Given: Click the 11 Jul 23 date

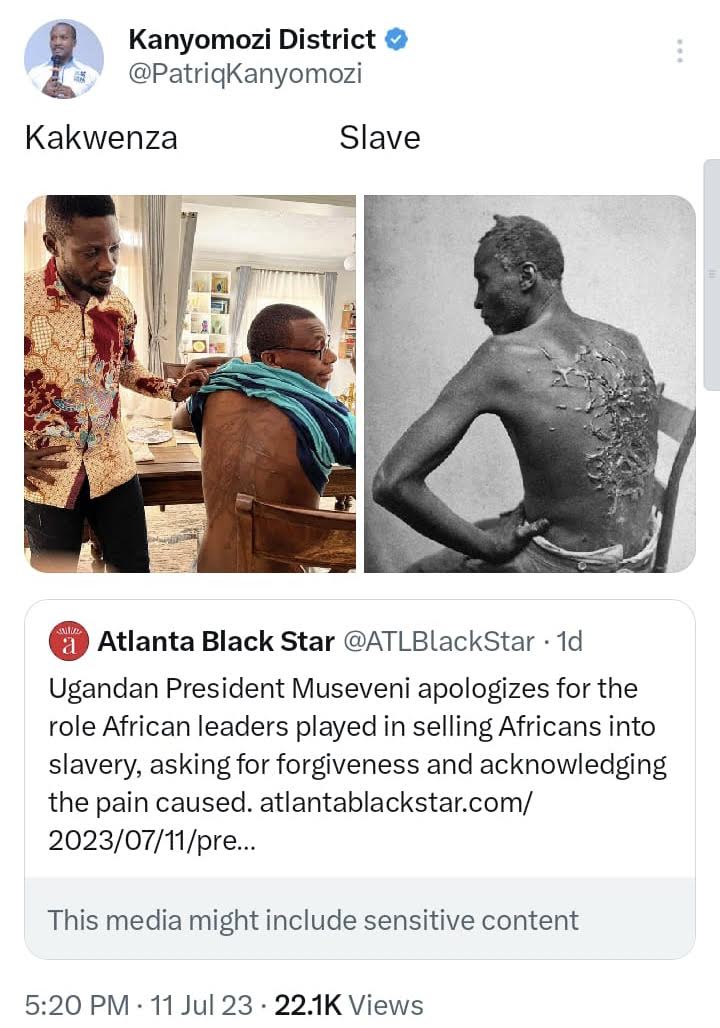Looking at the screenshot, I should pyautogui.click(x=201, y=1005).
